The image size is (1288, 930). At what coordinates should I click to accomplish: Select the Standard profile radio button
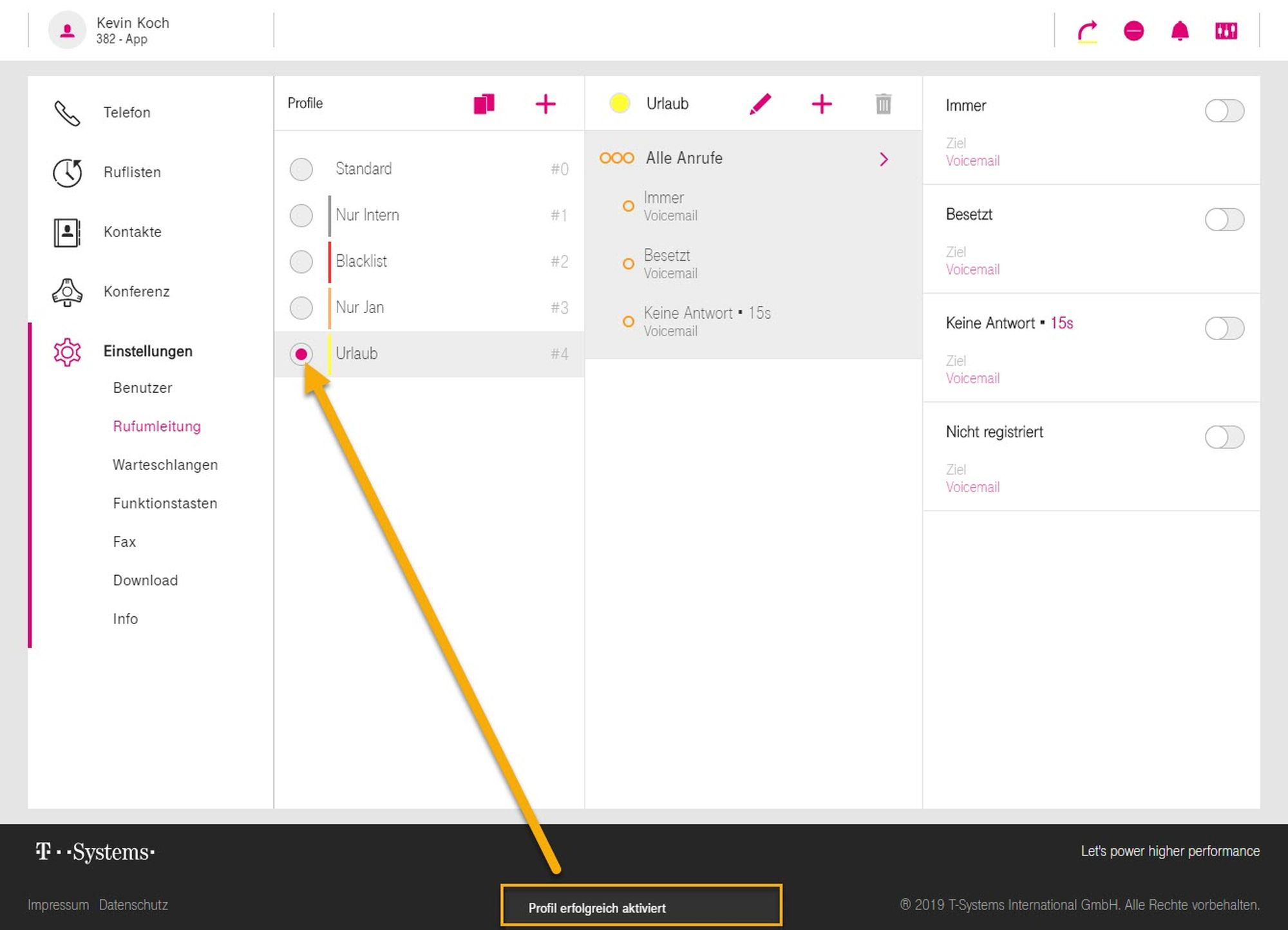301,169
